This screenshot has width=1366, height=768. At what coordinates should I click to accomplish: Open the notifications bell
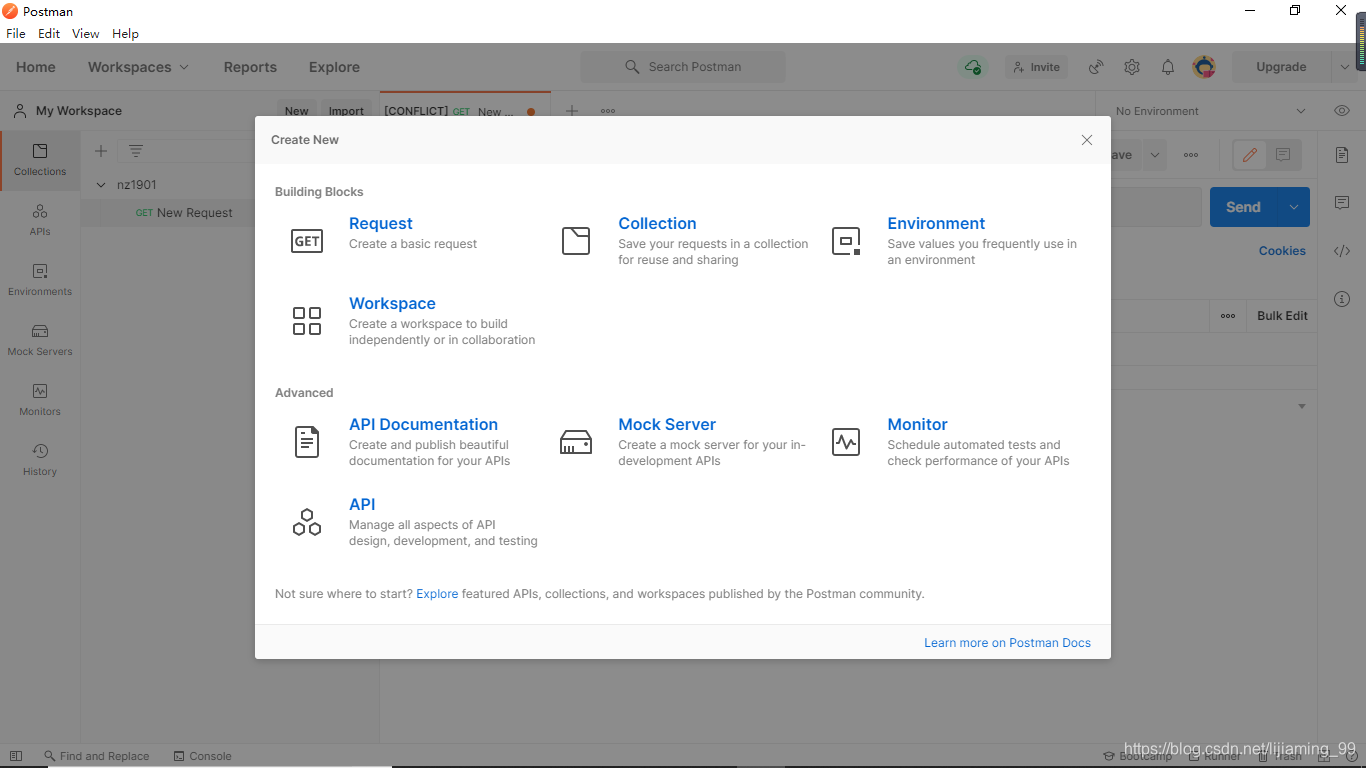[1168, 67]
